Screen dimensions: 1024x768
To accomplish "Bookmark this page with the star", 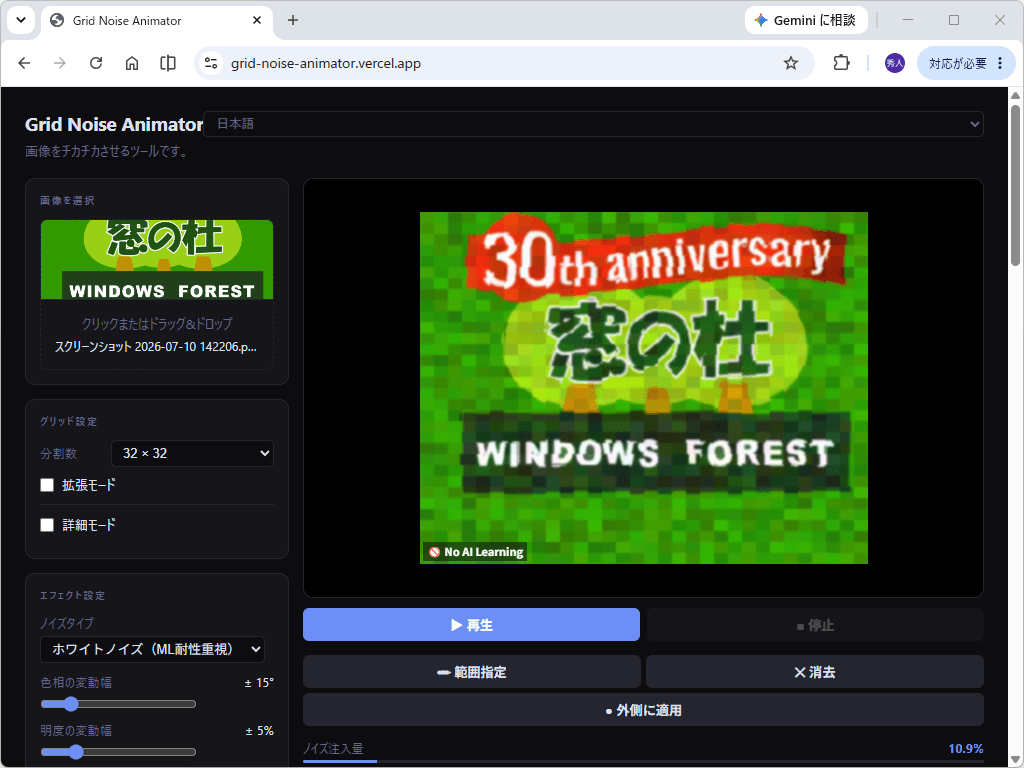I will 791,63.
